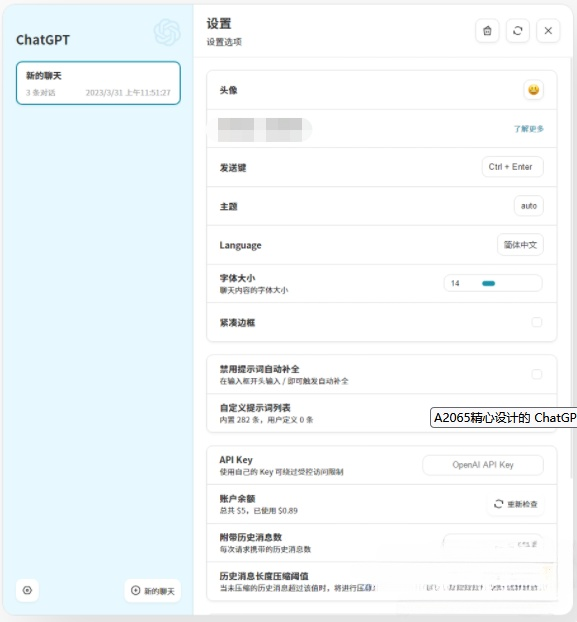The width and height of the screenshot is (577, 622).
Task: Click the clear-data icon in settings header
Action: click(487, 31)
